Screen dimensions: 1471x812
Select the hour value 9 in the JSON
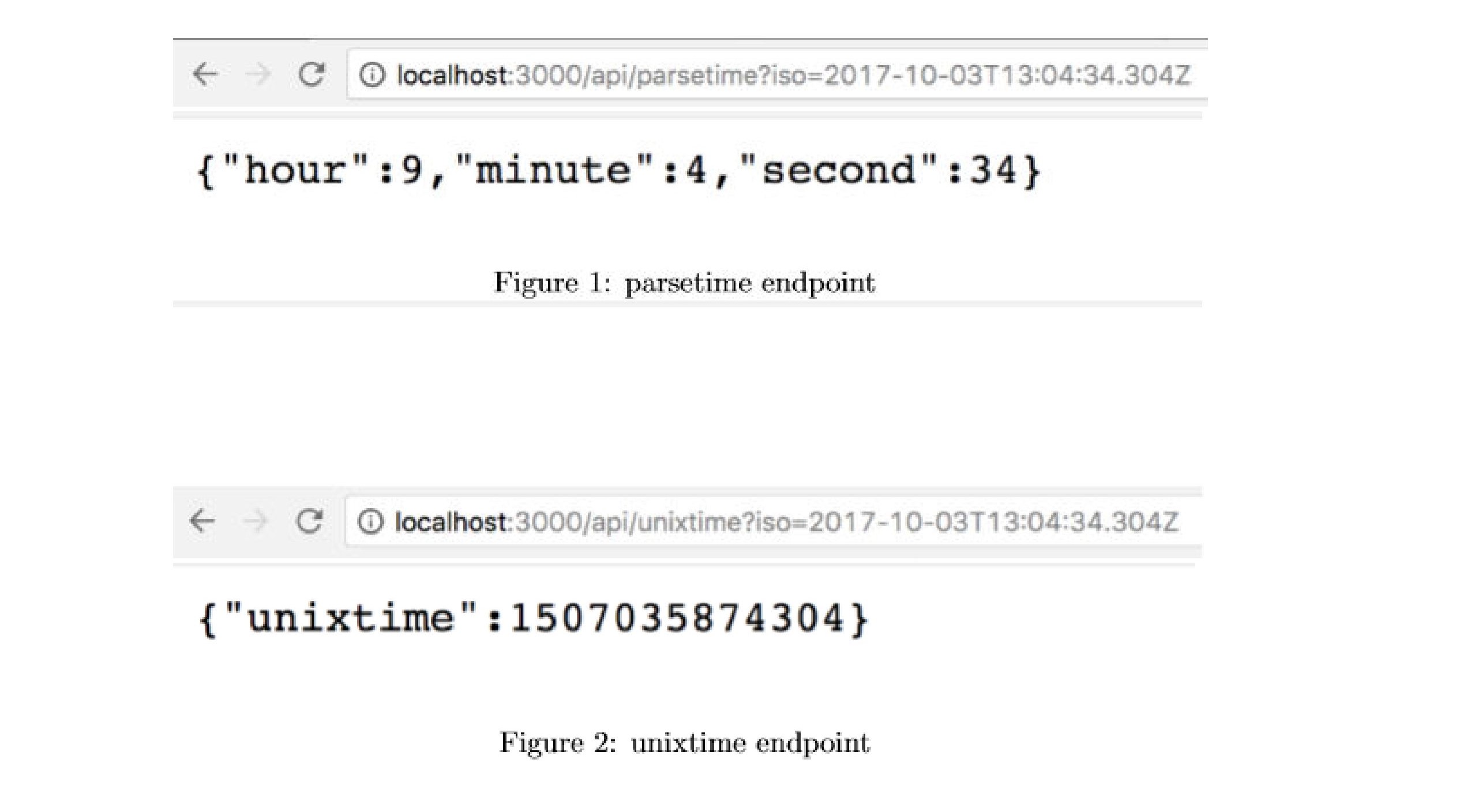[x=411, y=170]
